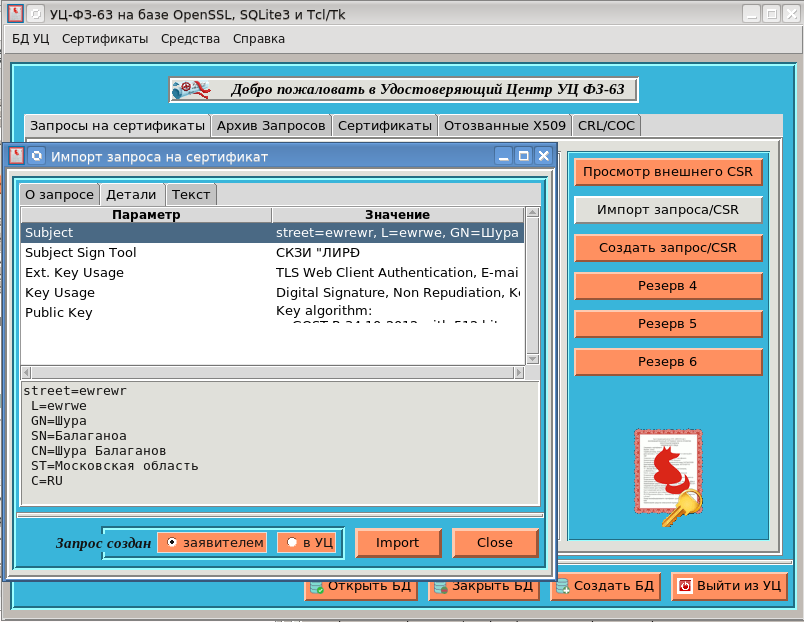Viewport: 804px width, 622px height.
Task: Maximize the import request dialog
Action: tap(523, 156)
